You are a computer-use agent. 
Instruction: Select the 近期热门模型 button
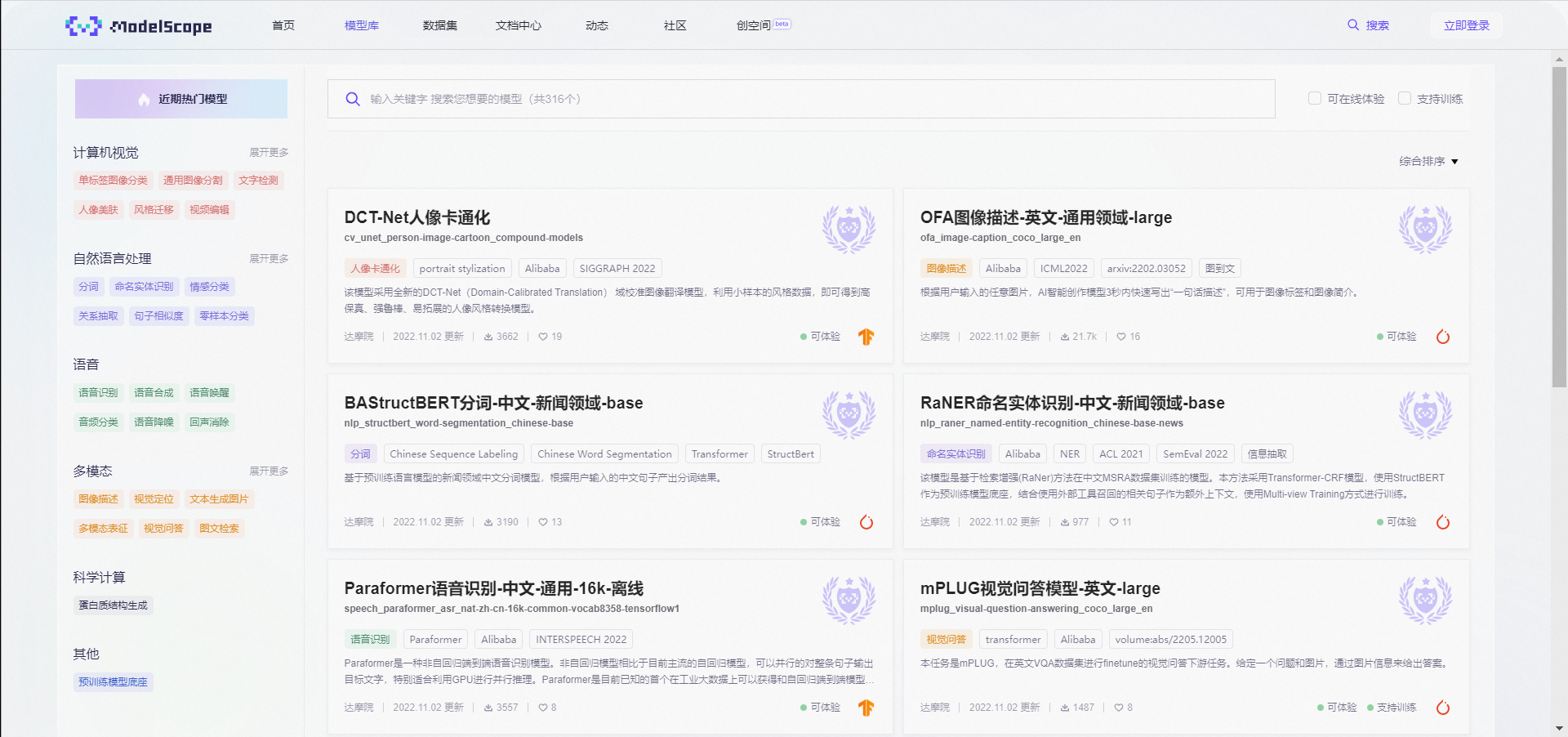(x=181, y=99)
